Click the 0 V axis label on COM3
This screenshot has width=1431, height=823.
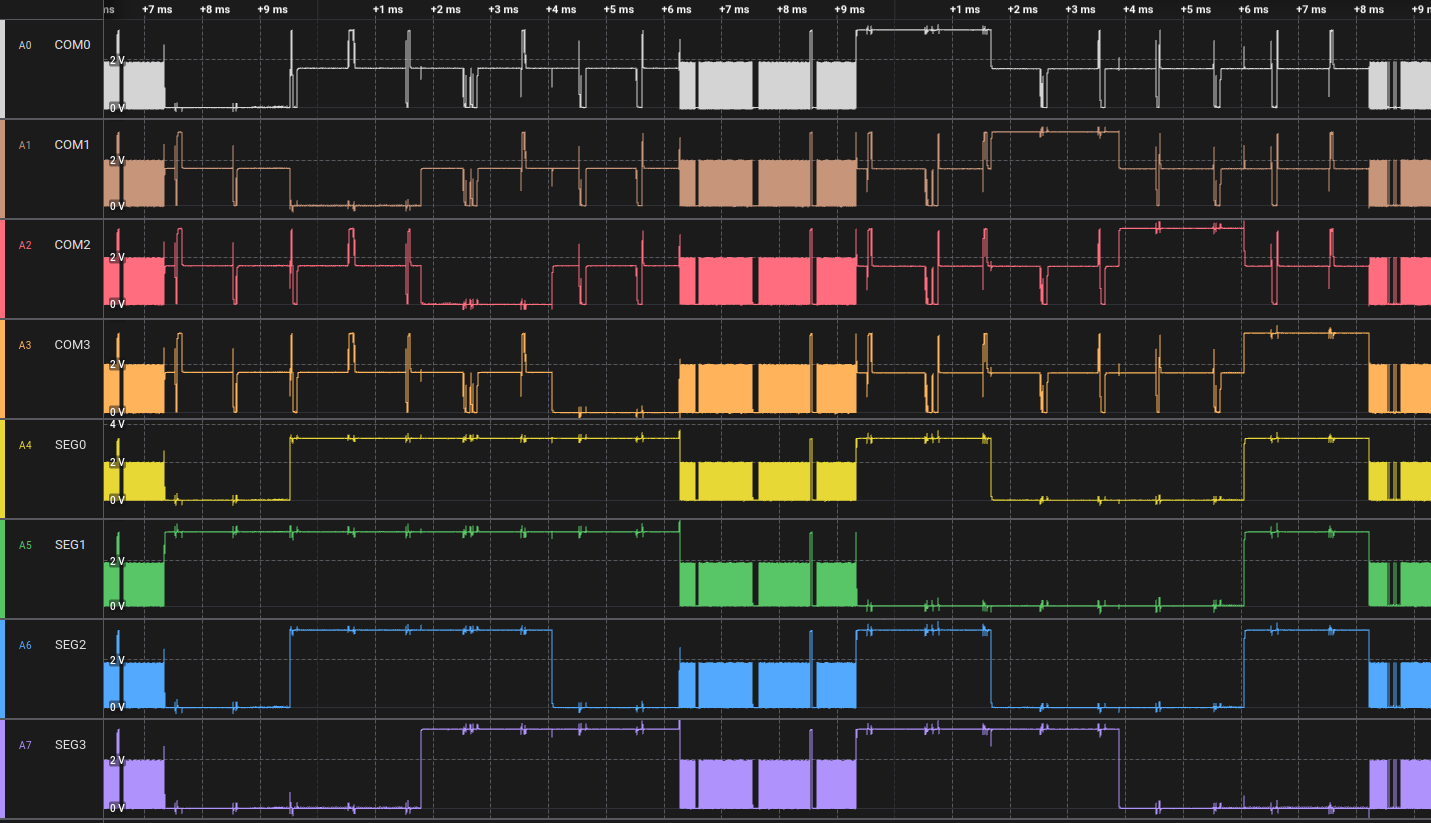[116, 411]
